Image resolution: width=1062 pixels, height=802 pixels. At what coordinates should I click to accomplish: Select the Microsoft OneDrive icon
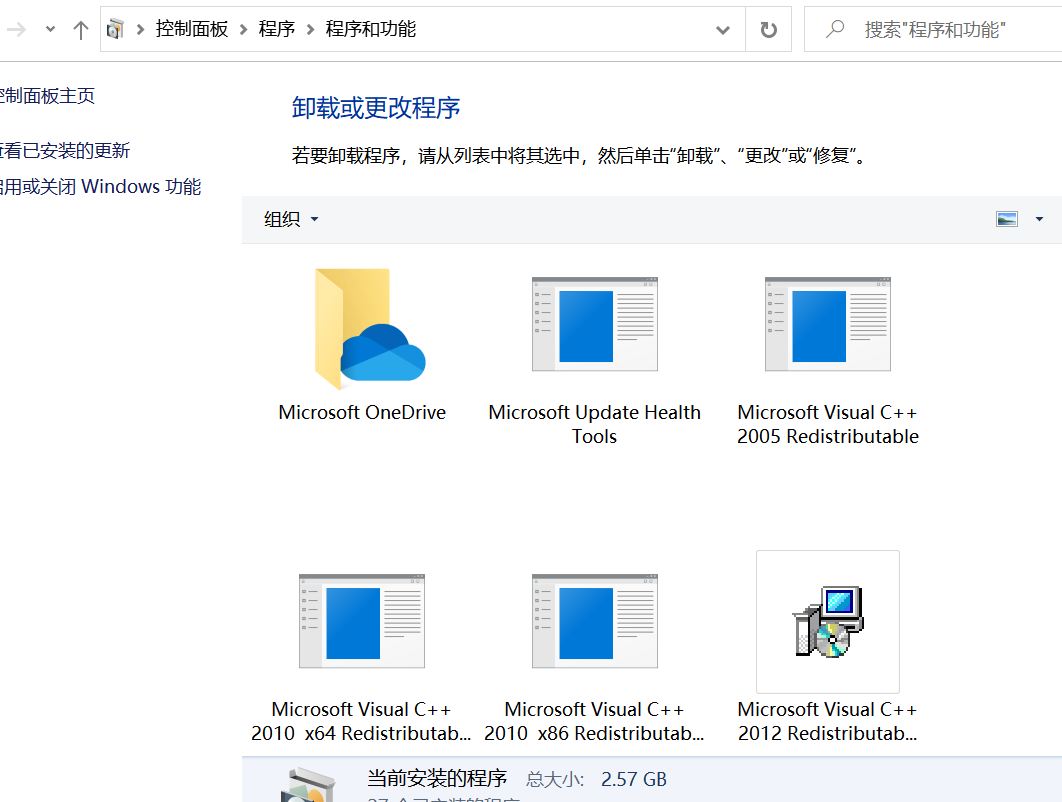tap(370, 329)
